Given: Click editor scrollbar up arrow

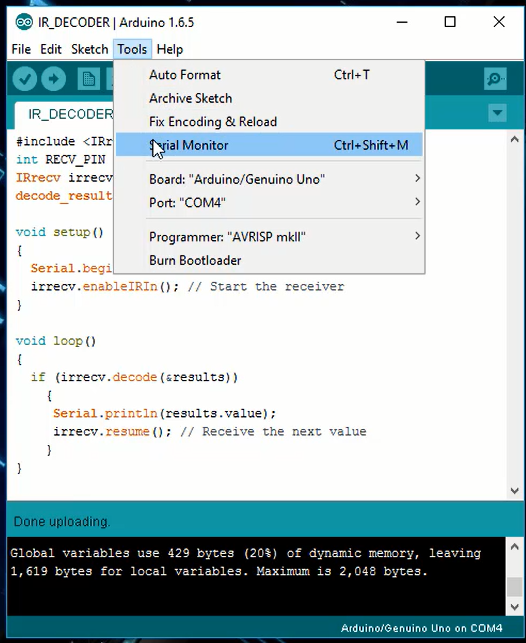Looking at the screenshot, I should click(515, 140).
